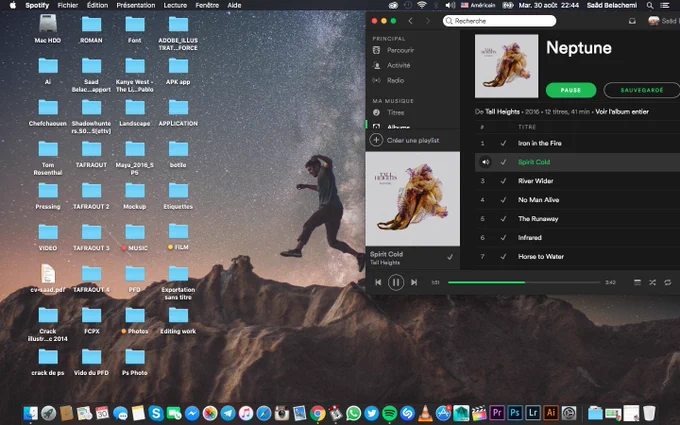This screenshot has width=680, height=425.
Task: Open Illustrator from the dock
Action: pos(551,413)
